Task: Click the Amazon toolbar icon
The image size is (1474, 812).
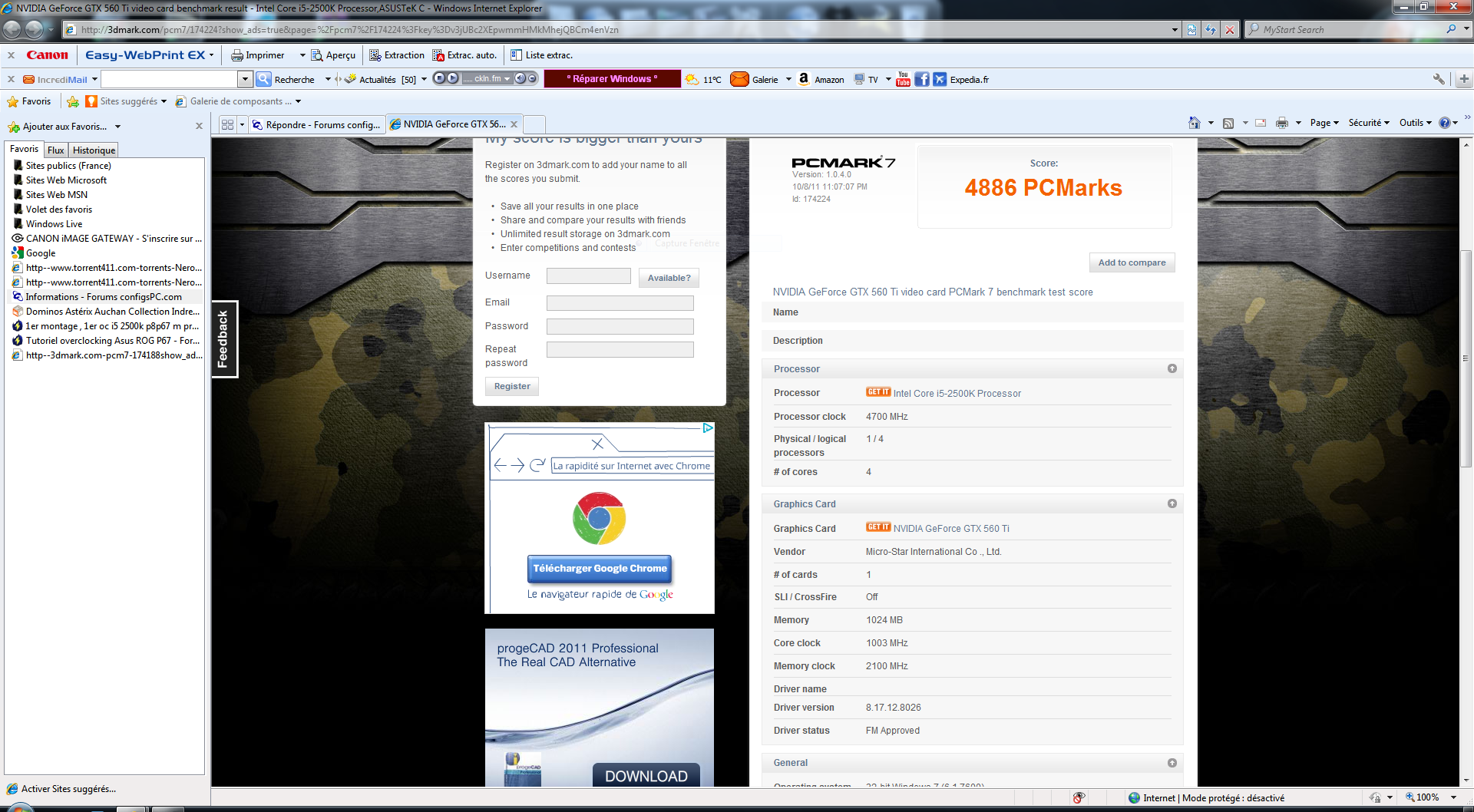Action: pos(804,79)
